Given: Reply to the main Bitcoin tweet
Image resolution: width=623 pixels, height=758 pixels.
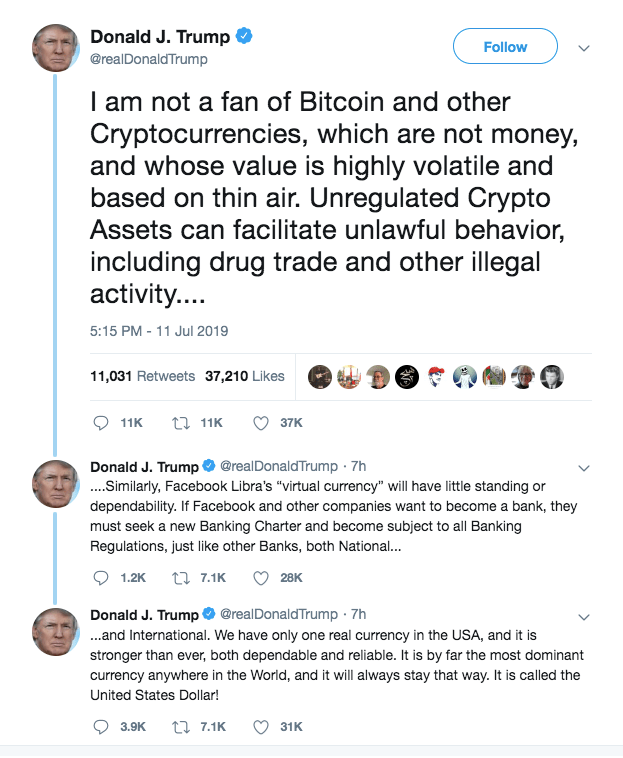Looking at the screenshot, I should tap(100, 423).
